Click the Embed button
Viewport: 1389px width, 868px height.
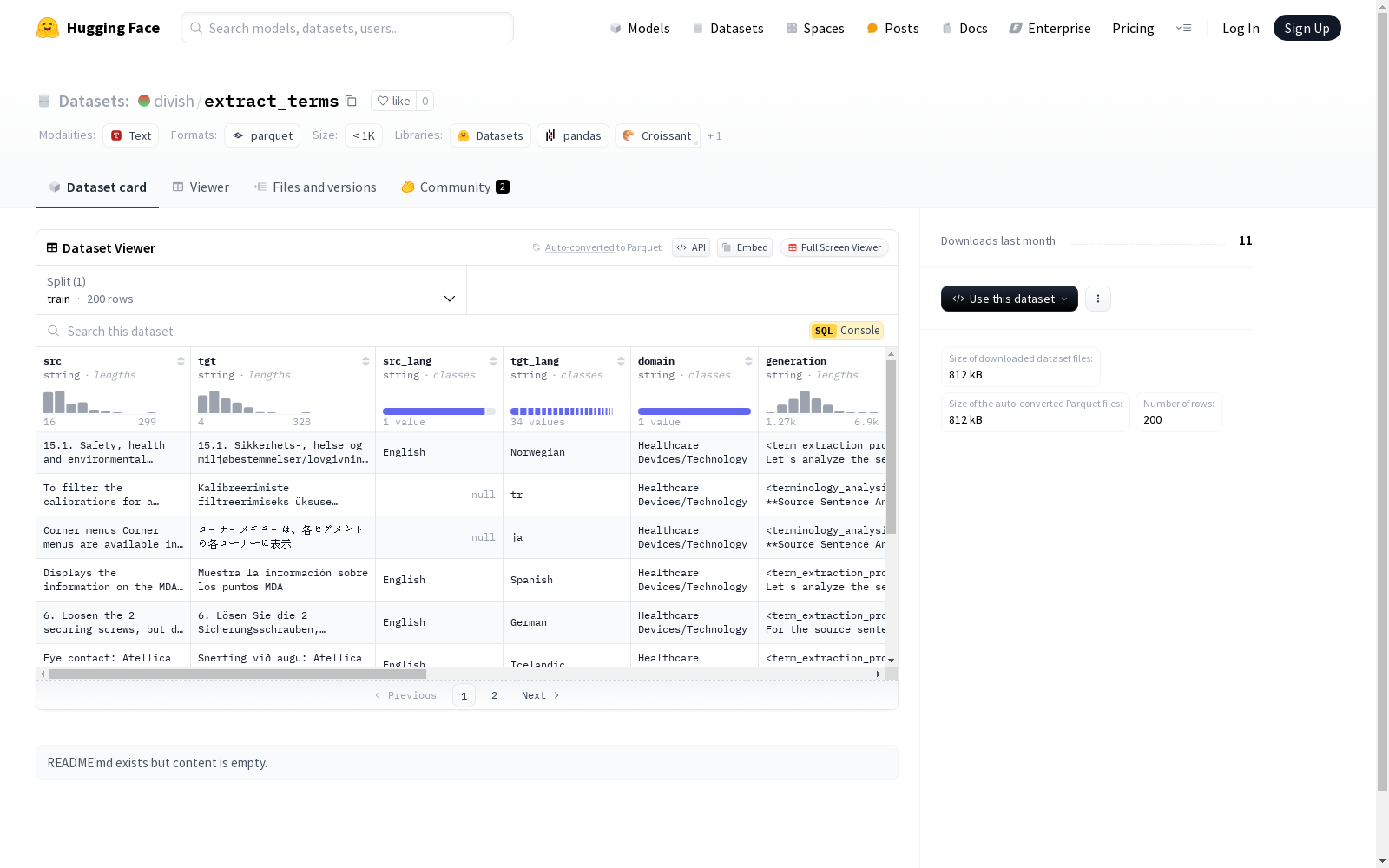click(x=745, y=247)
